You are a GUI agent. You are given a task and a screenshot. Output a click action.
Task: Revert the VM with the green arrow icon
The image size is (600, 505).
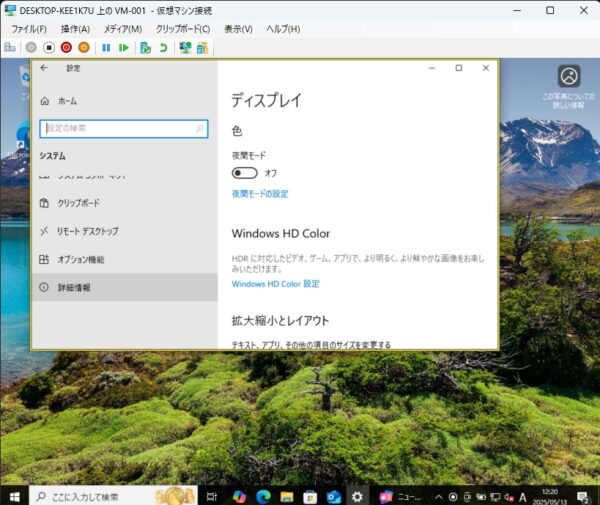pos(163,47)
